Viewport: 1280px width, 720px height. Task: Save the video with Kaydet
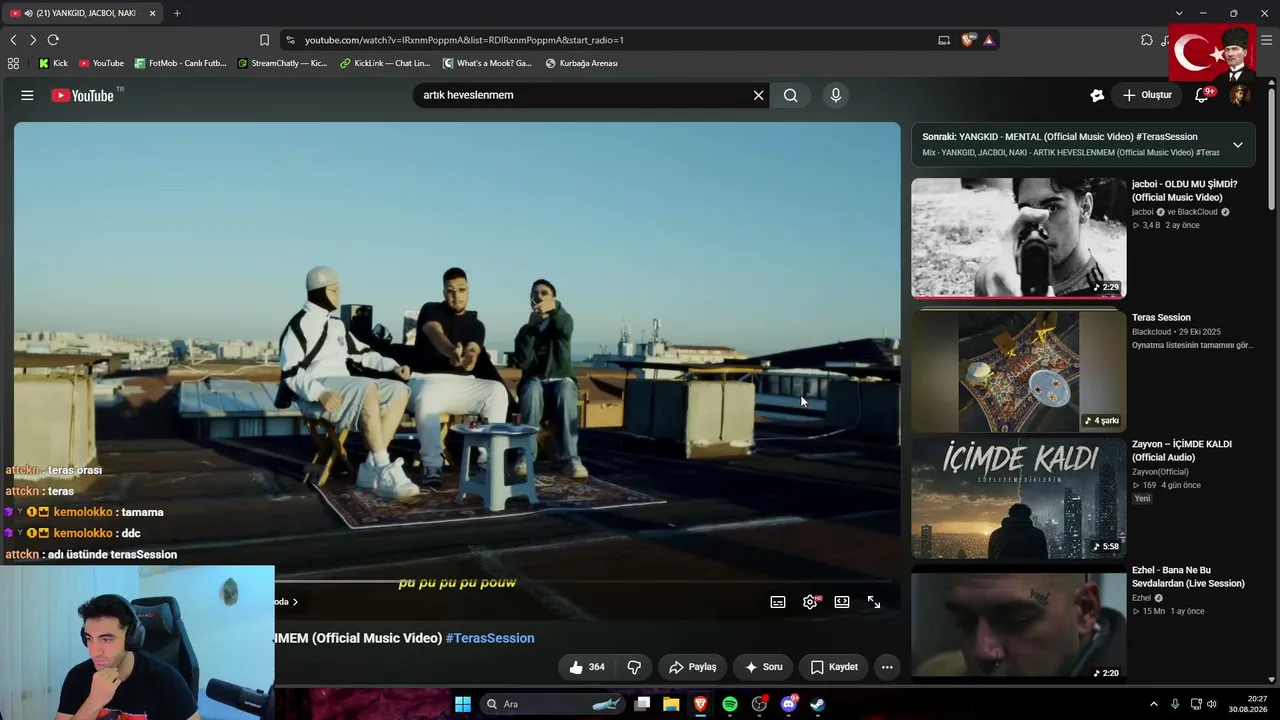(x=834, y=667)
